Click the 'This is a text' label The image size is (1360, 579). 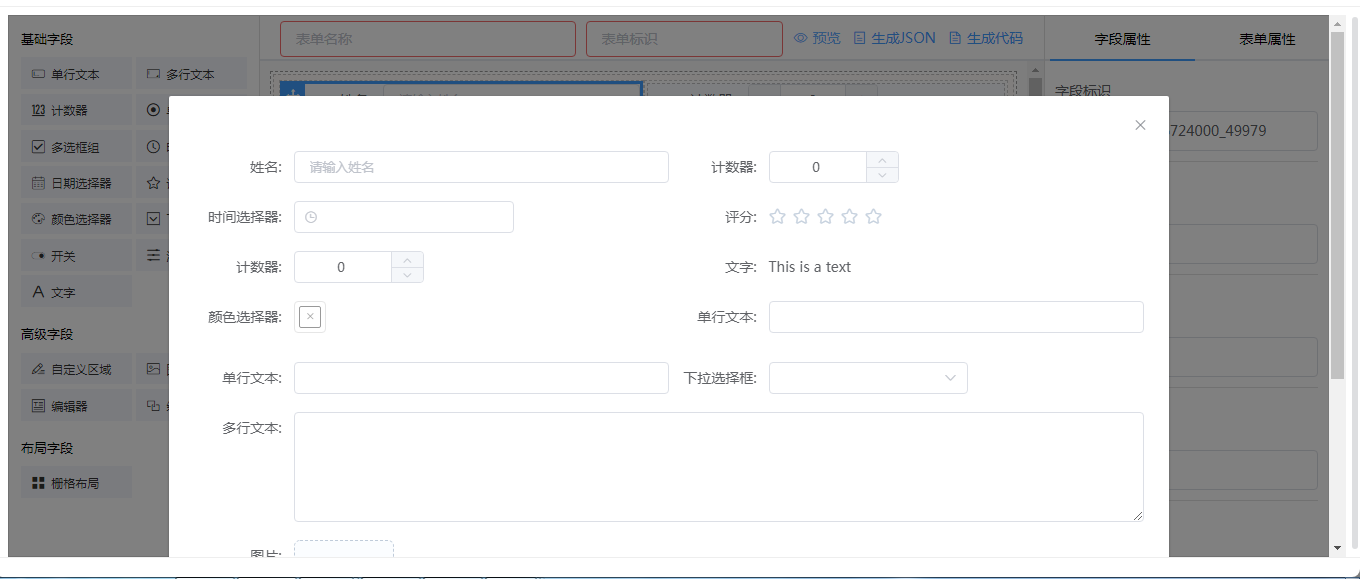click(x=810, y=267)
